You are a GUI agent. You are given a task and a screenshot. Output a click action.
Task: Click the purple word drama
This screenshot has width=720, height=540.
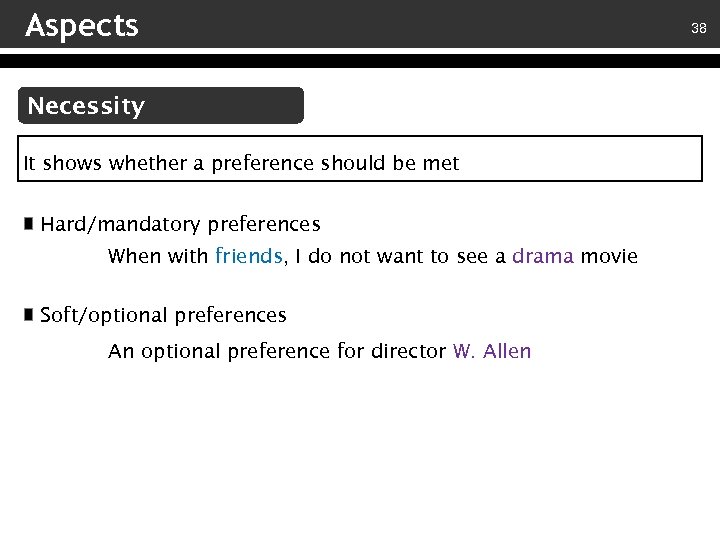point(543,256)
